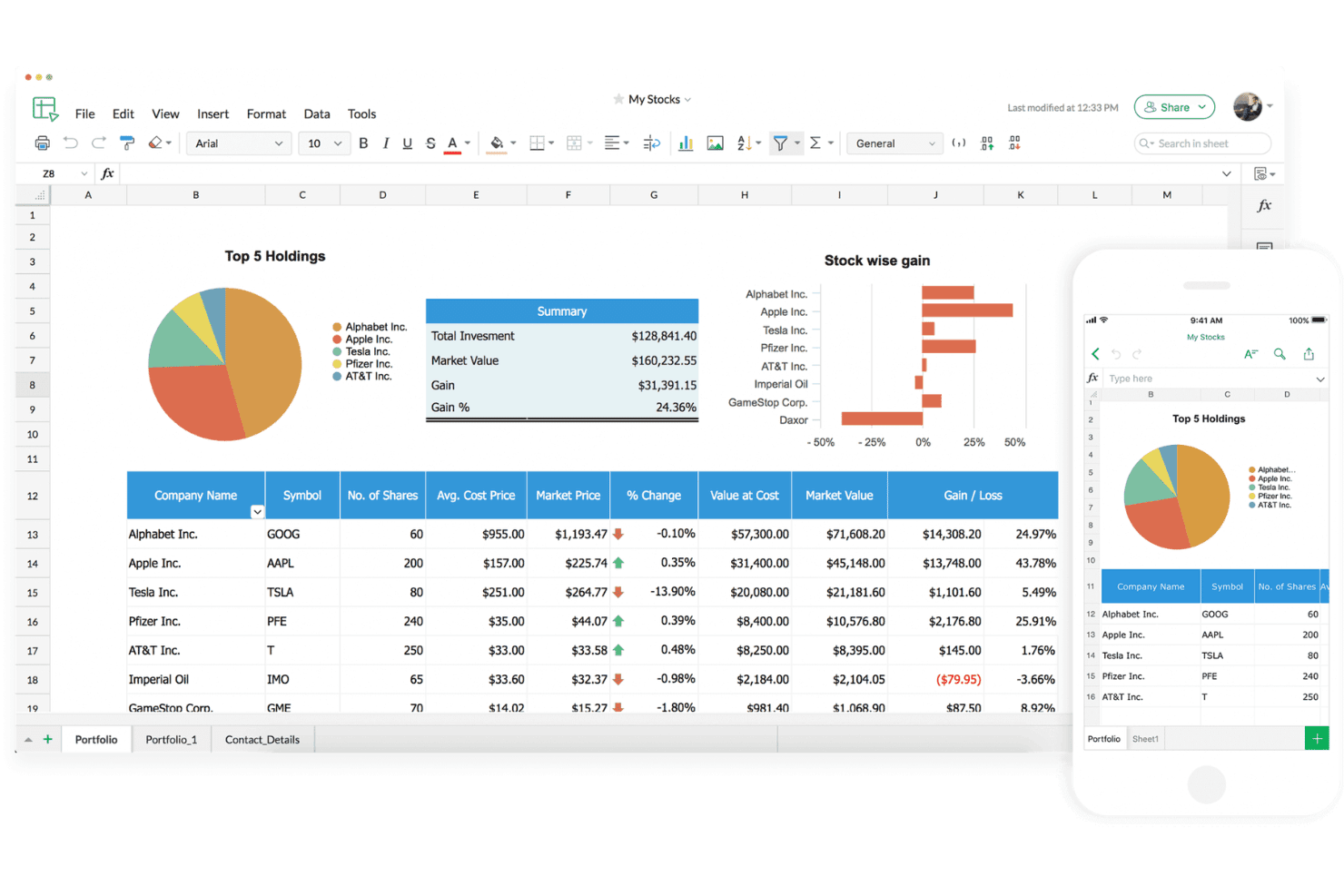Viewport: 1344px width, 896px height.
Task: Click the Zoho Sheet logo icon
Action: pyautogui.click(x=45, y=109)
